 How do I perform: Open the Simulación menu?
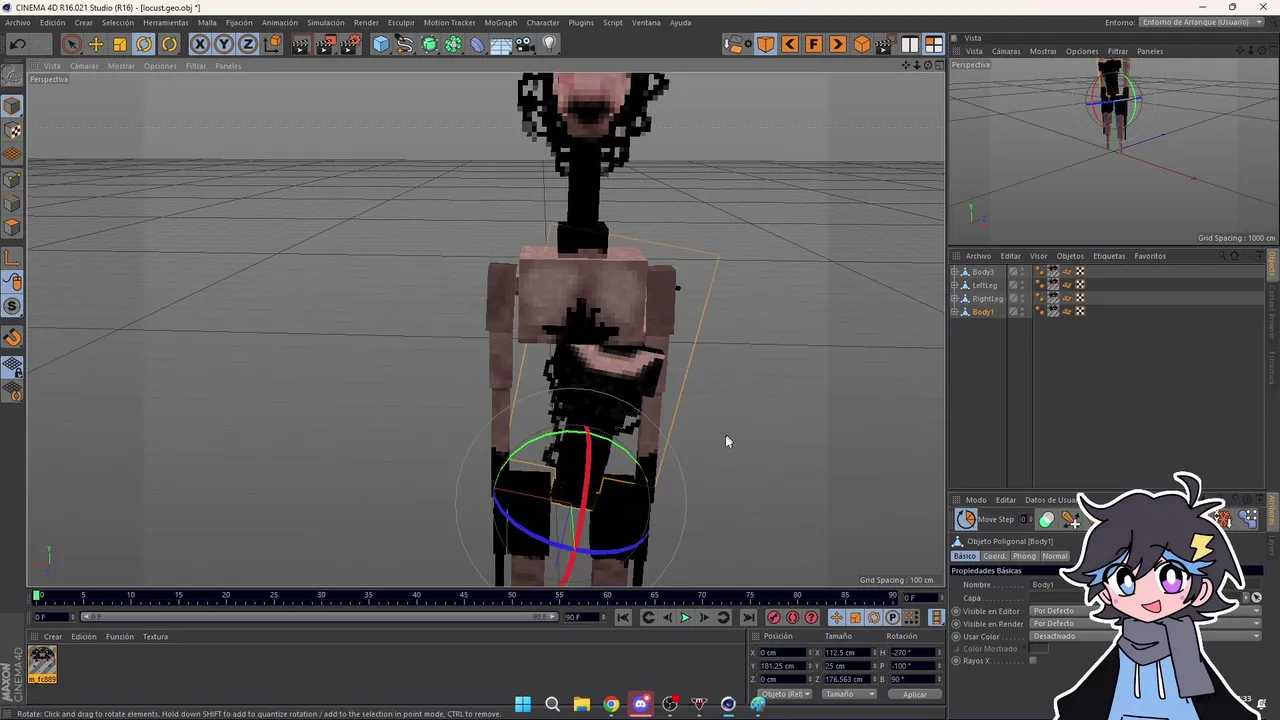point(326,22)
